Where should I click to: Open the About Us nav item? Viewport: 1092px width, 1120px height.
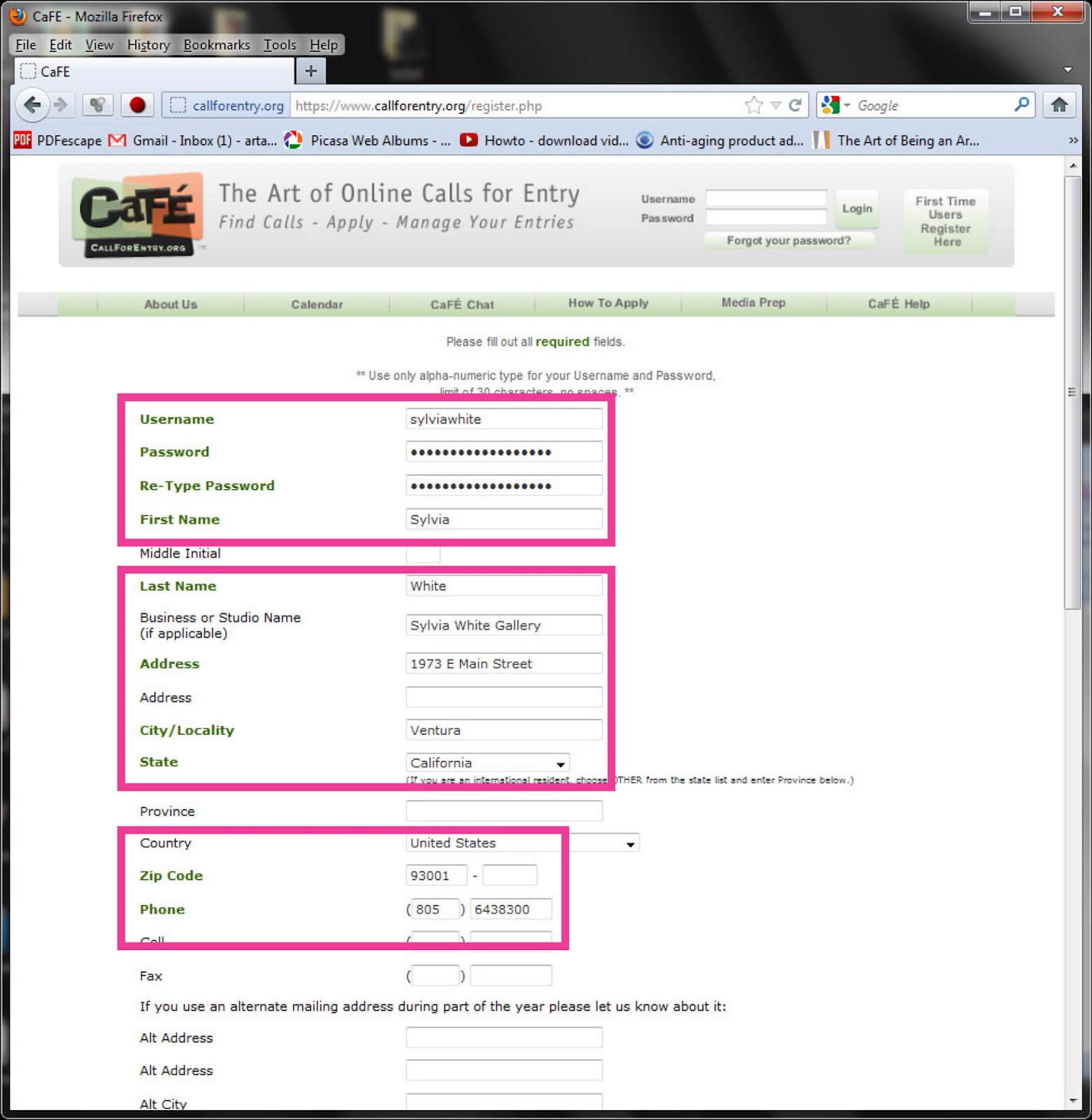coord(171,304)
